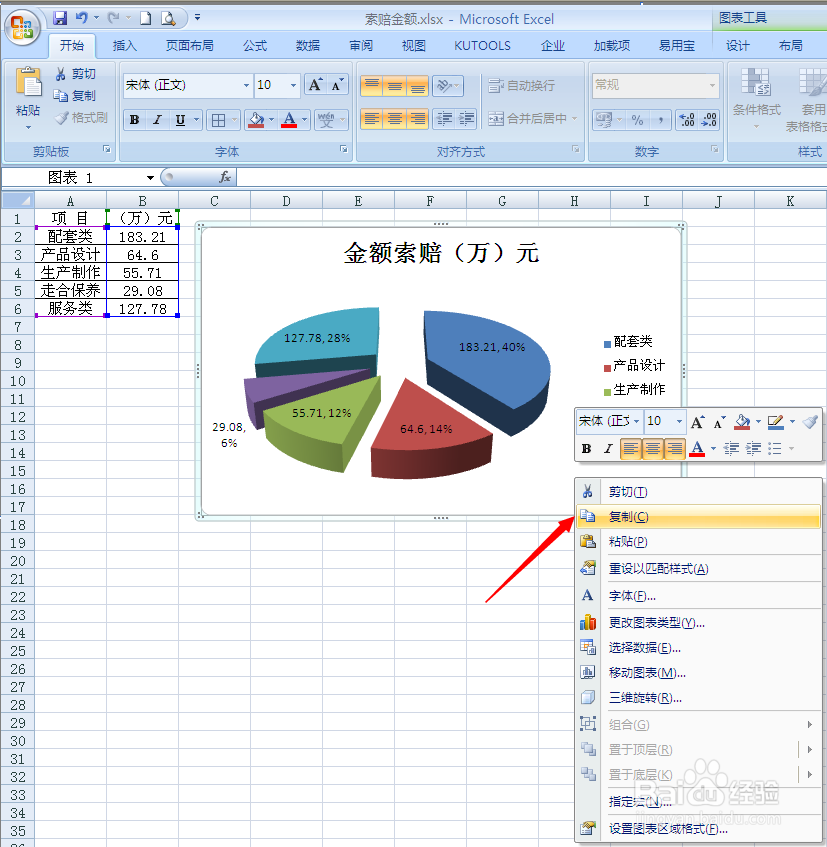827x847 pixels.
Task: Click the Save icon on Quick Access Toolbar
Action: [60, 18]
